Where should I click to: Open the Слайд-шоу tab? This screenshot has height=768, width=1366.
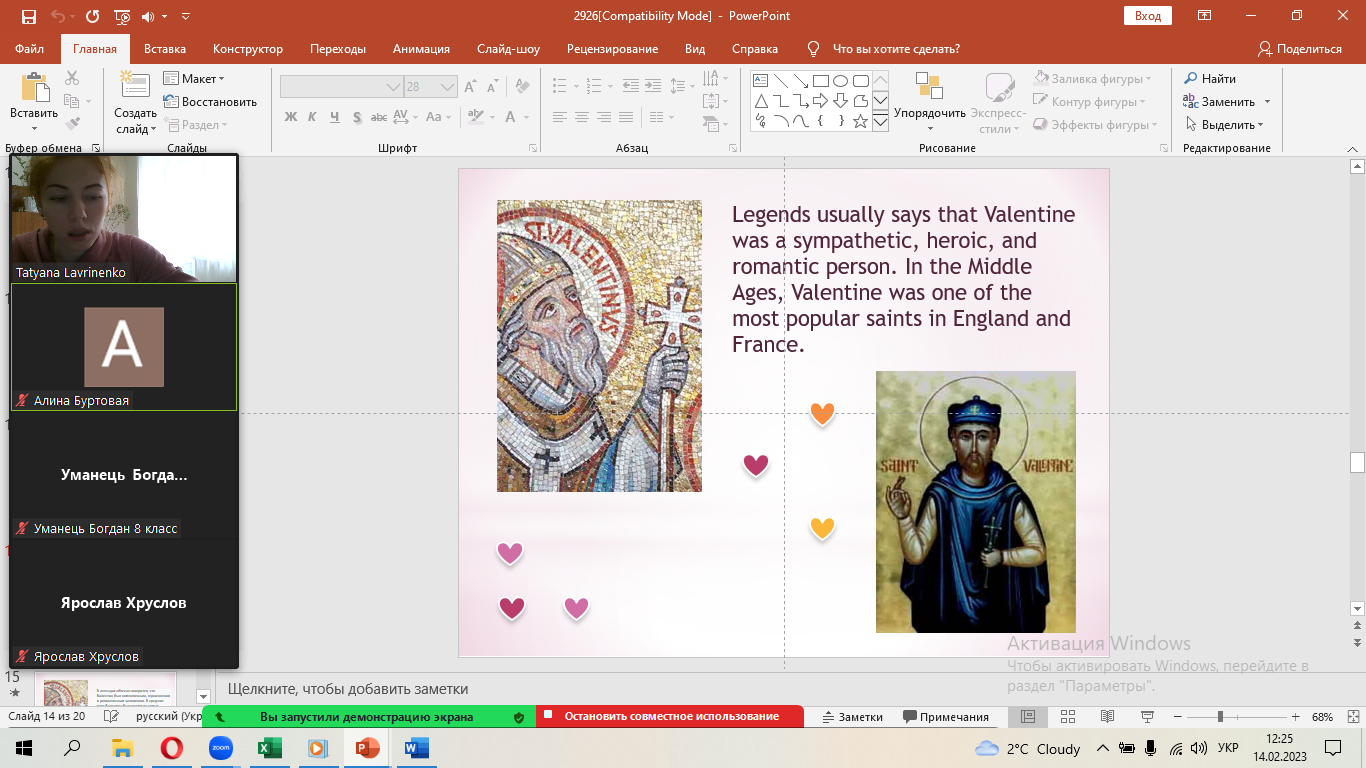click(508, 48)
